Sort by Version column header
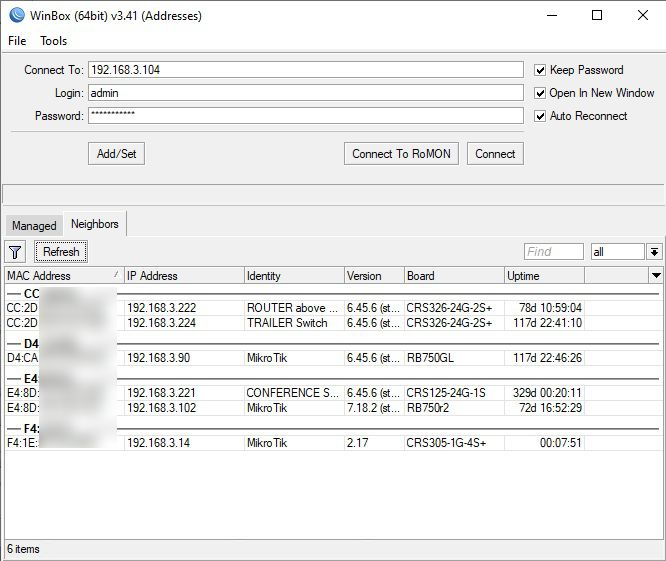Image resolution: width=666 pixels, height=561 pixels. pos(374,276)
